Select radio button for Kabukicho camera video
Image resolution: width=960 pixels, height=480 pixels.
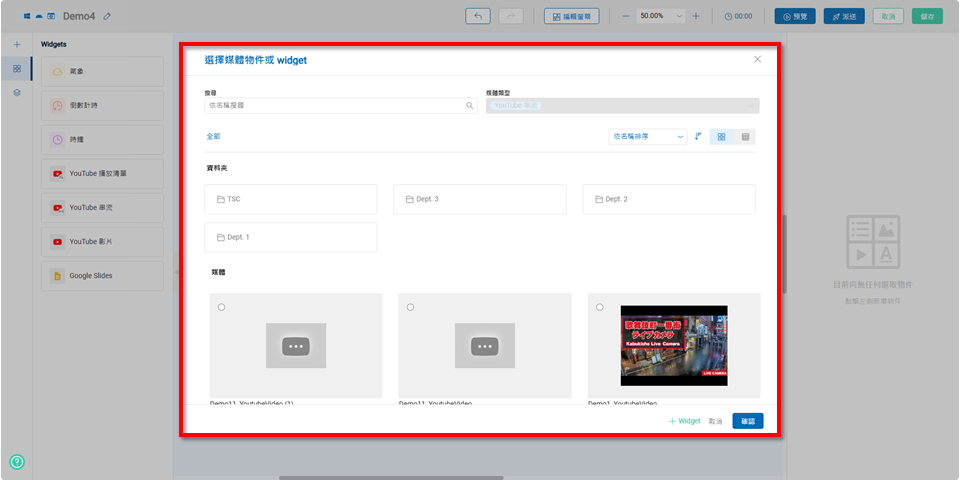(600, 307)
